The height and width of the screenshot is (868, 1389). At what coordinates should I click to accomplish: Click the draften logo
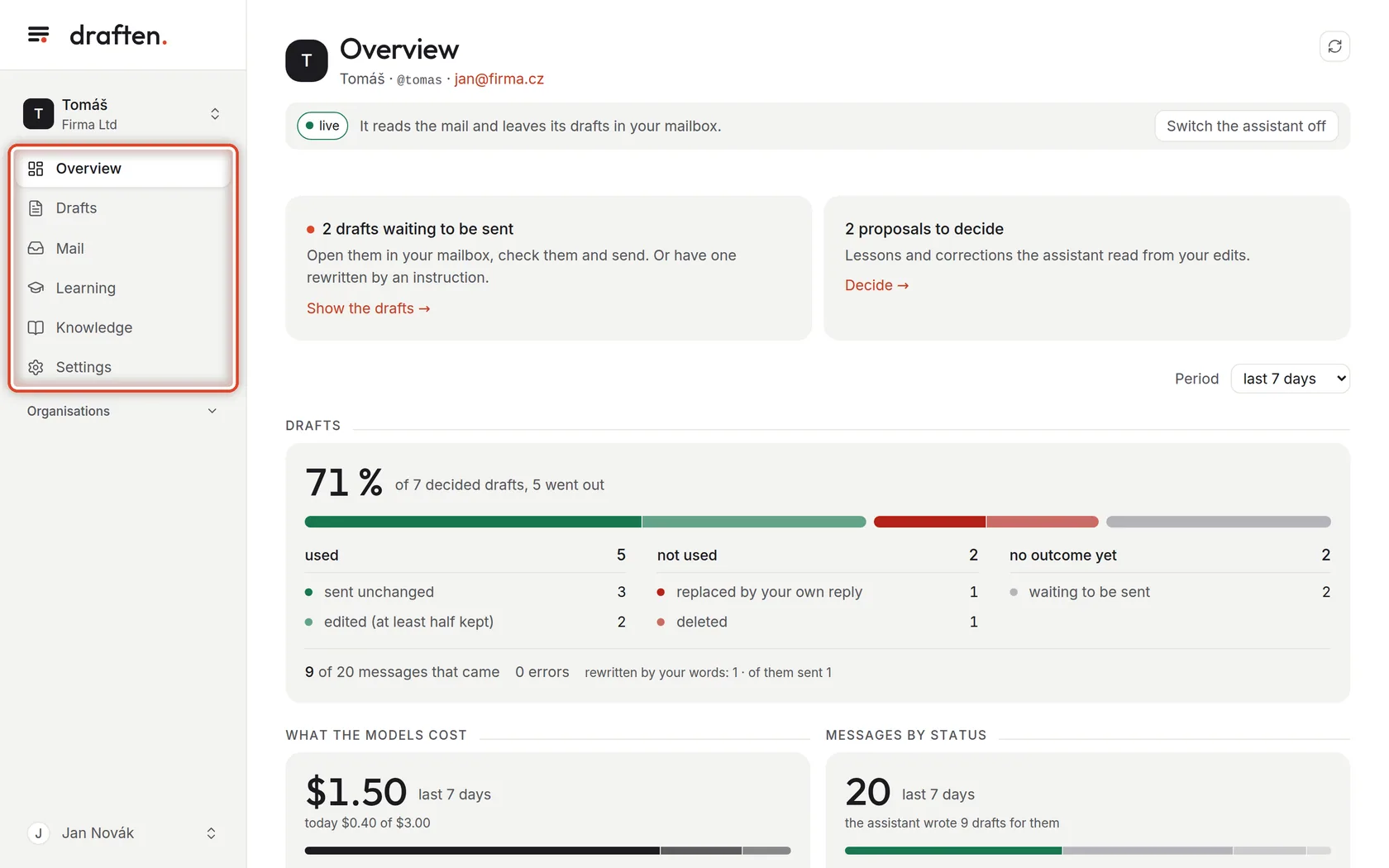(x=118, y=35)
